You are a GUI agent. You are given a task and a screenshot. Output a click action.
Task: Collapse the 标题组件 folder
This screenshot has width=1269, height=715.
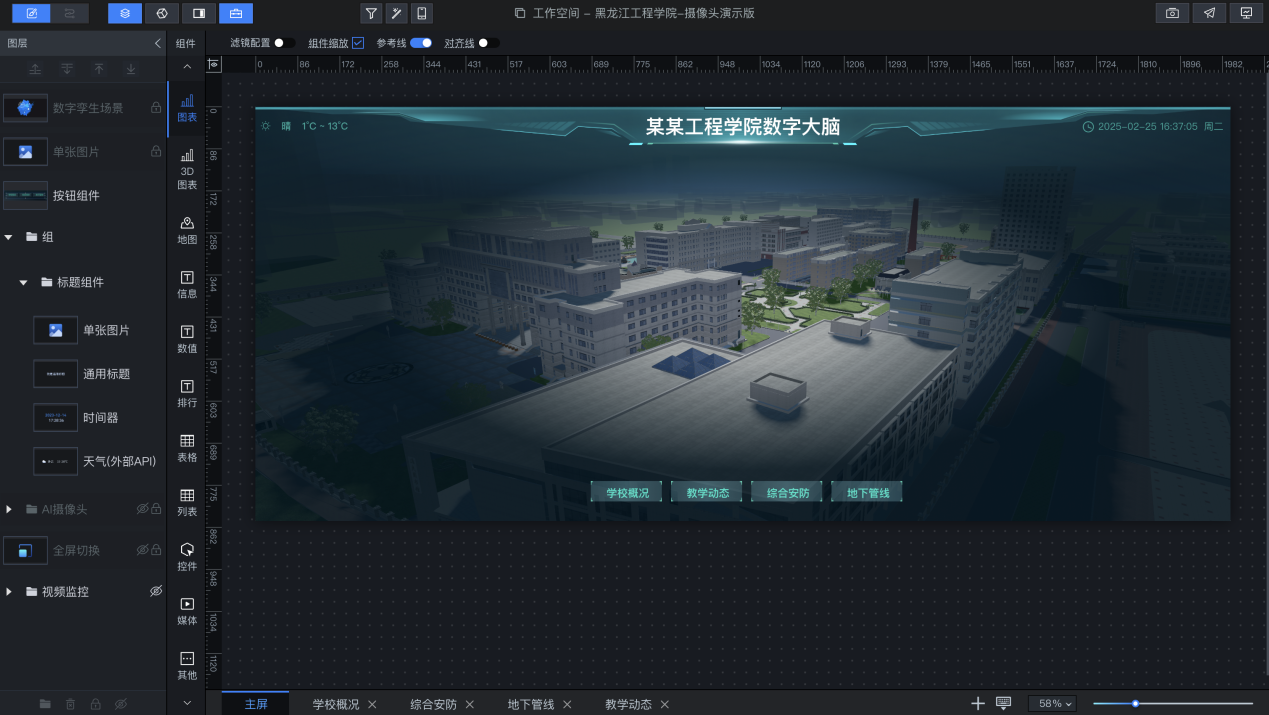click(x=23, y=282)
